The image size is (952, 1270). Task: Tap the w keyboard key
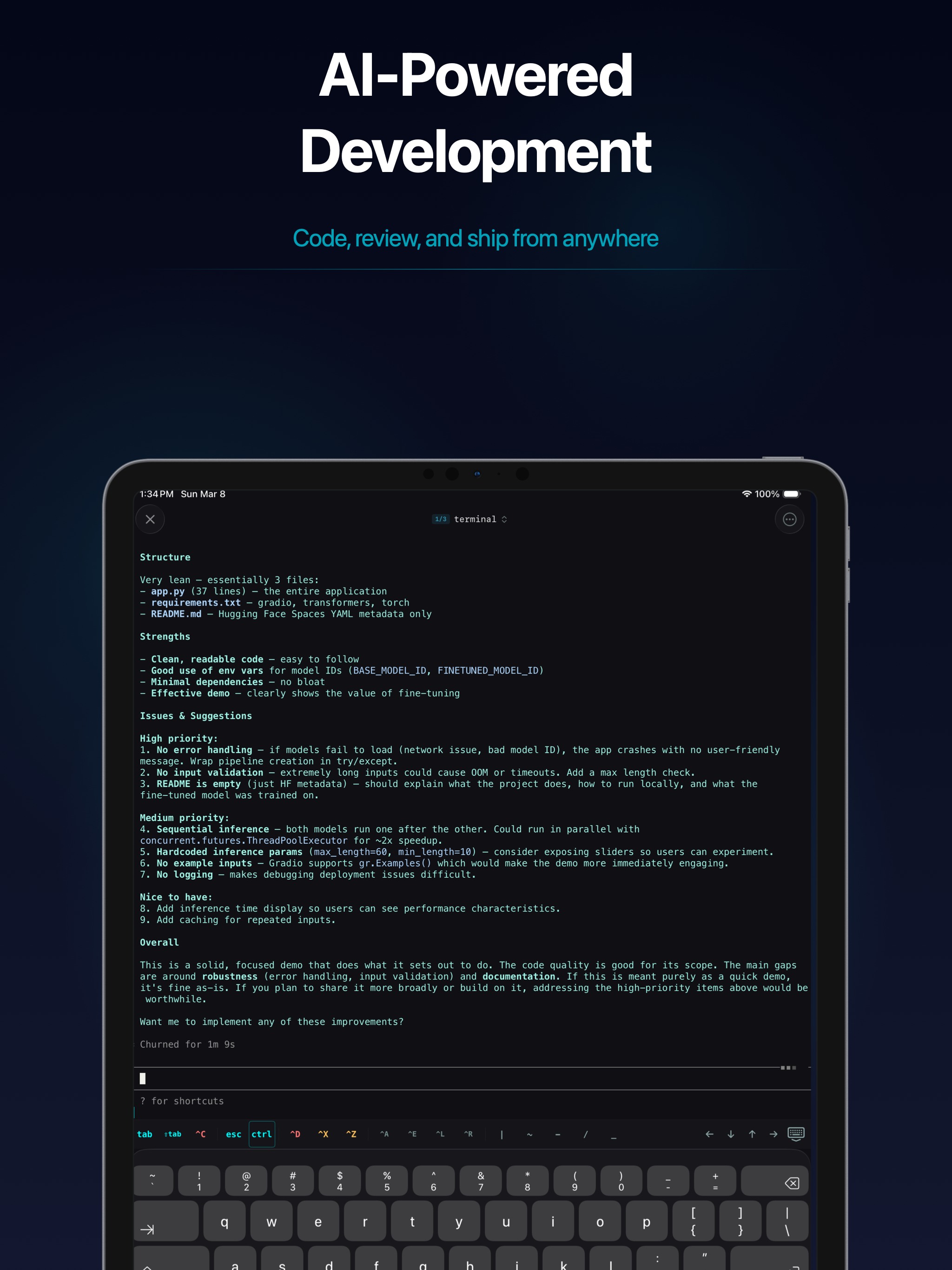(x=271, y=1221)
